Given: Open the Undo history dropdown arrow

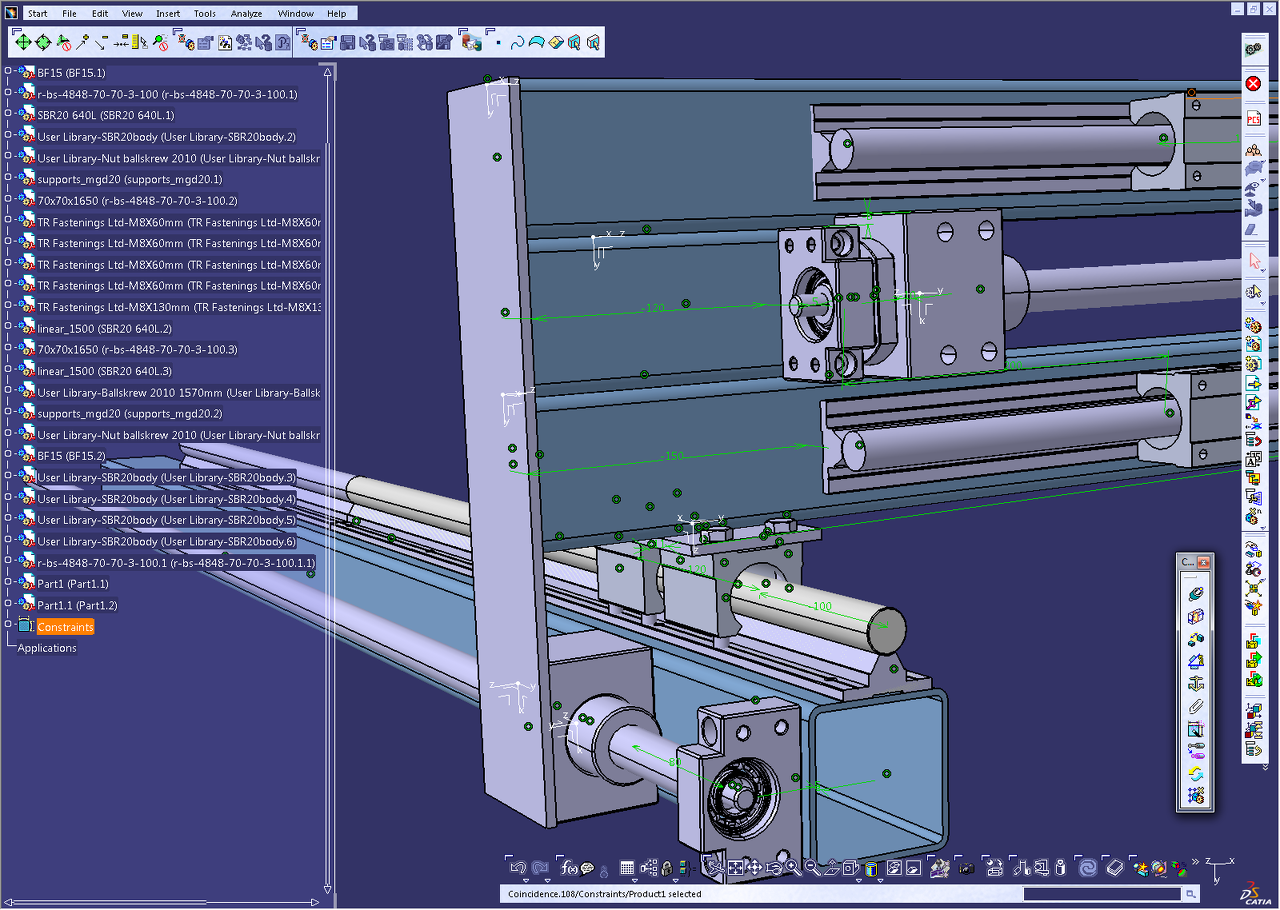Looking at the screenshot, I should click(x=526, y=880).
